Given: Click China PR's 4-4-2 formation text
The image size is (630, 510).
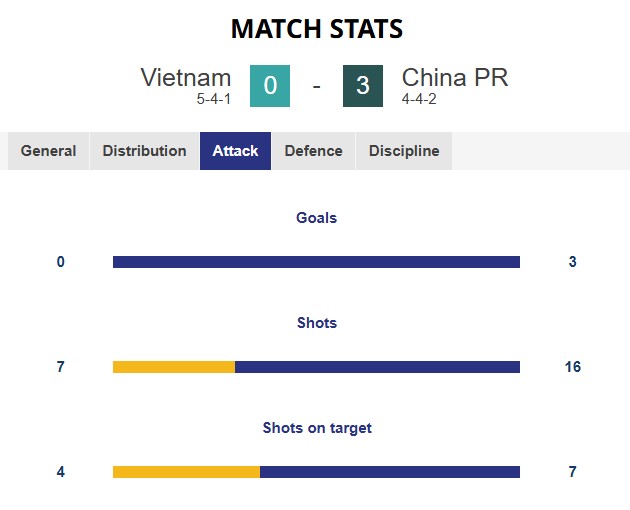Looking at the screenshot, I should (421, 99).
